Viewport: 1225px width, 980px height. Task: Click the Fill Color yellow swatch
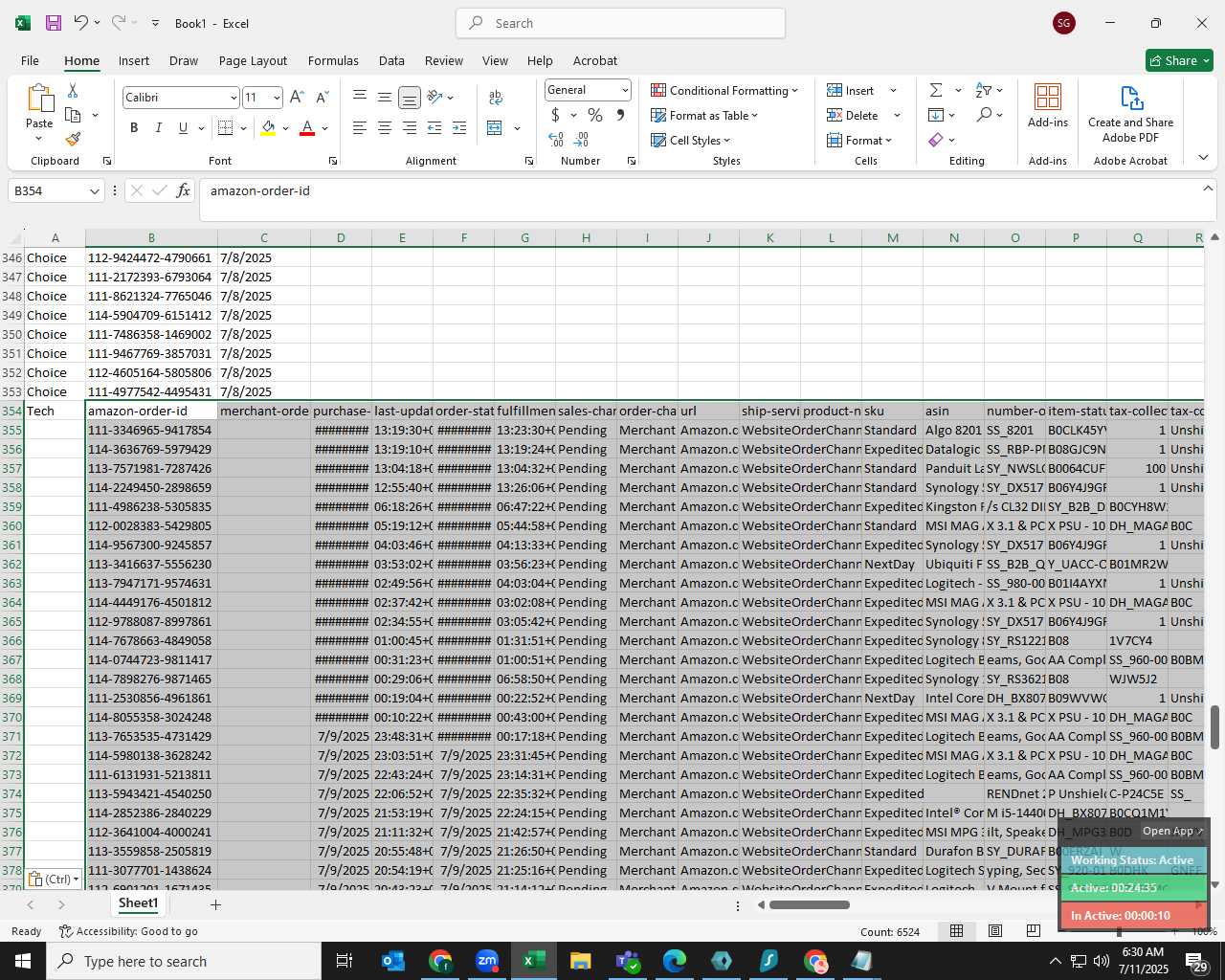[268, 127]
